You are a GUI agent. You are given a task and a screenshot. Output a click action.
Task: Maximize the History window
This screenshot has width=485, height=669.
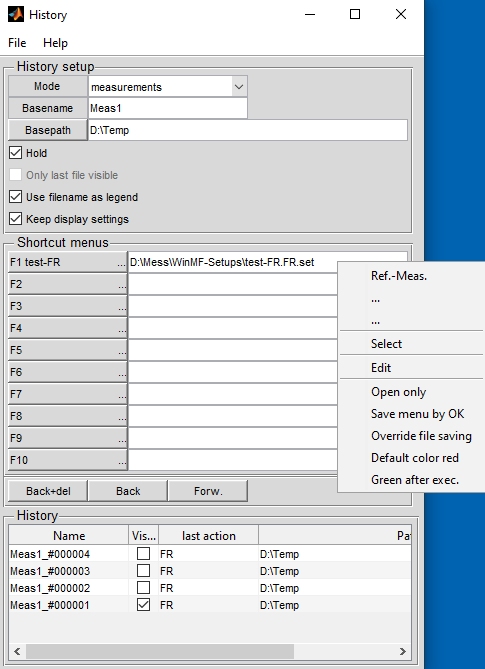click(x=355, y=14)
